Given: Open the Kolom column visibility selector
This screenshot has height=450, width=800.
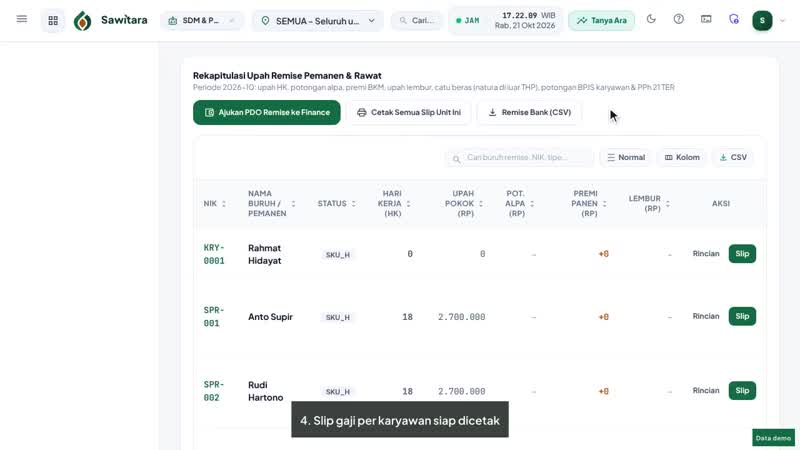Looking at the screenshot, I should pos(682,157).
